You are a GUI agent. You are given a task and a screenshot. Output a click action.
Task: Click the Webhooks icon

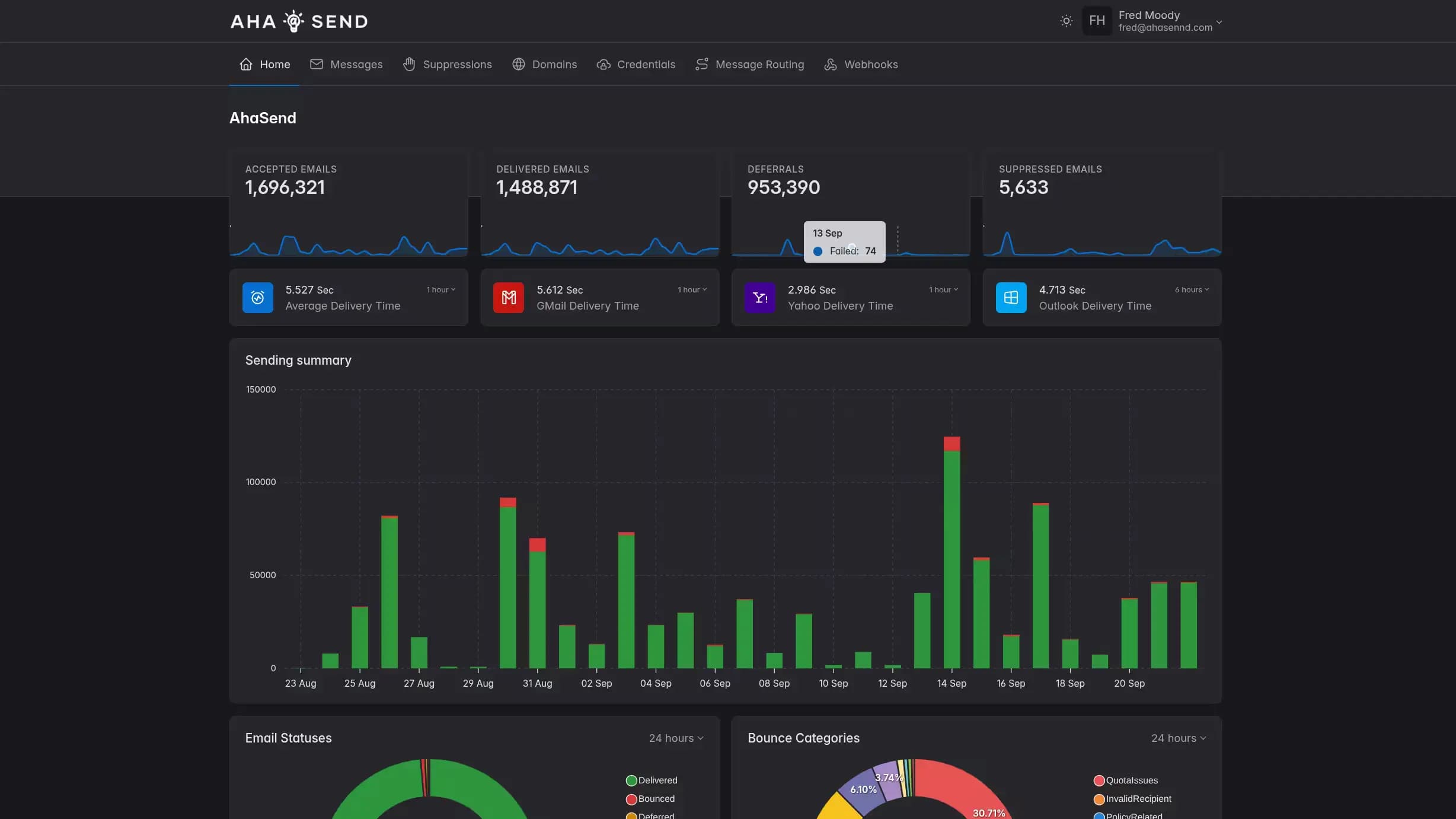830,64
